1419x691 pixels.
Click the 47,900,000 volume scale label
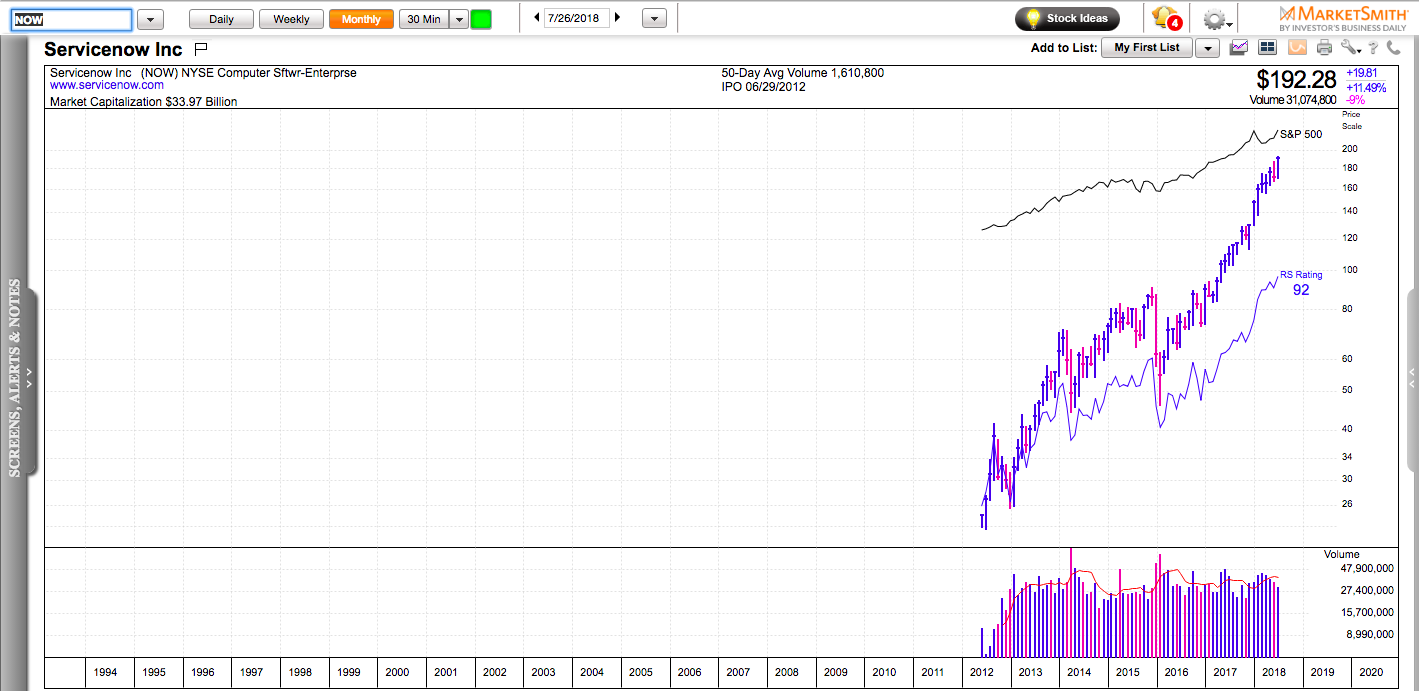click(1367, 568)
